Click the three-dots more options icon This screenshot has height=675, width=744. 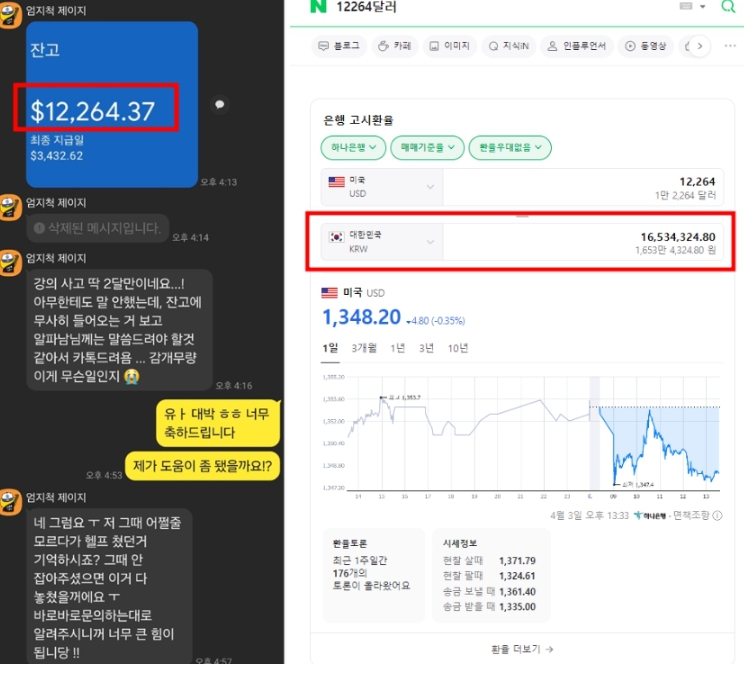pyautogui.click(x=730, y=46)
